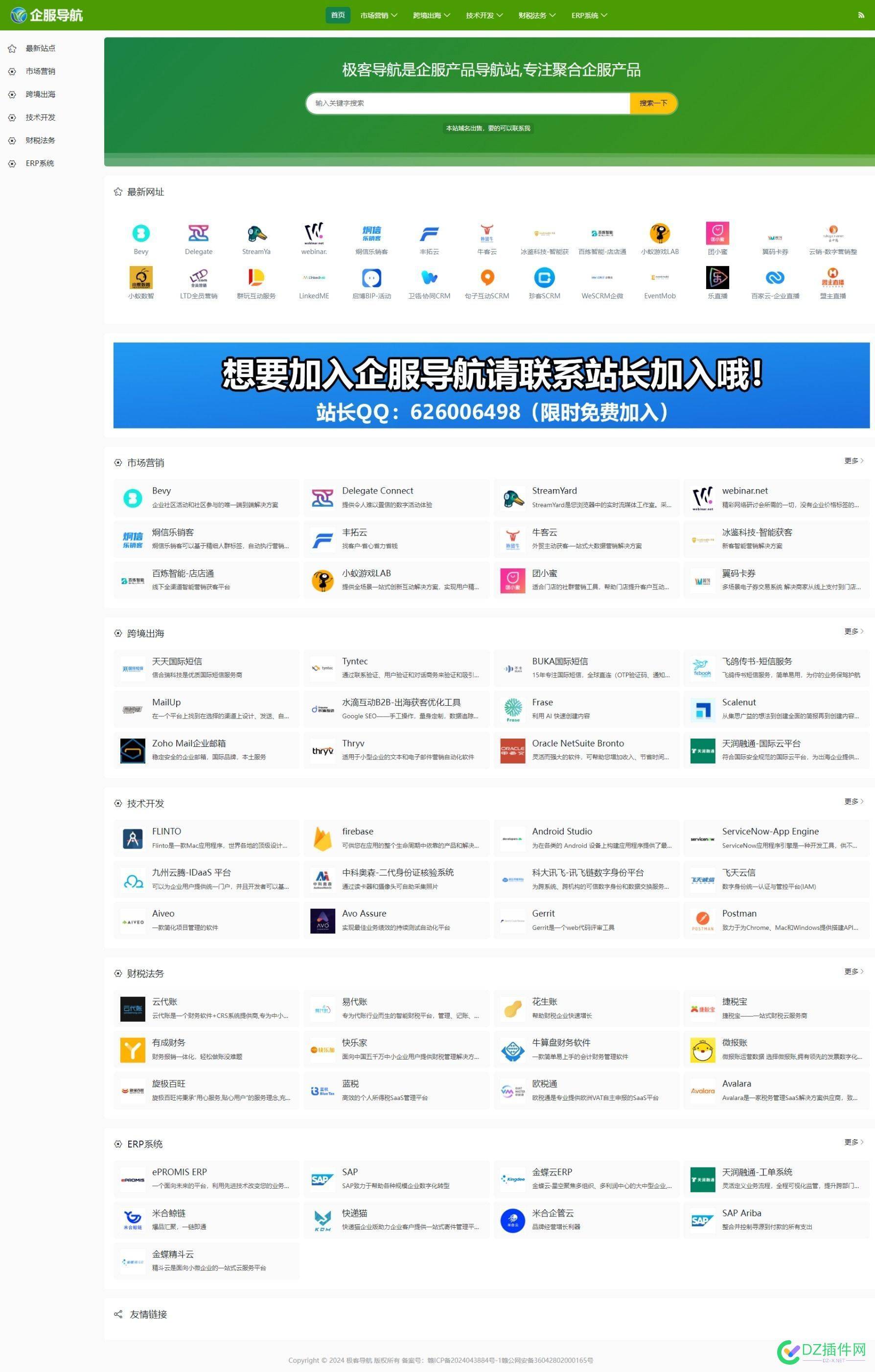Open the 小赛数智 icon
This screenshot has width=875, height=1372.
point(141,277)
